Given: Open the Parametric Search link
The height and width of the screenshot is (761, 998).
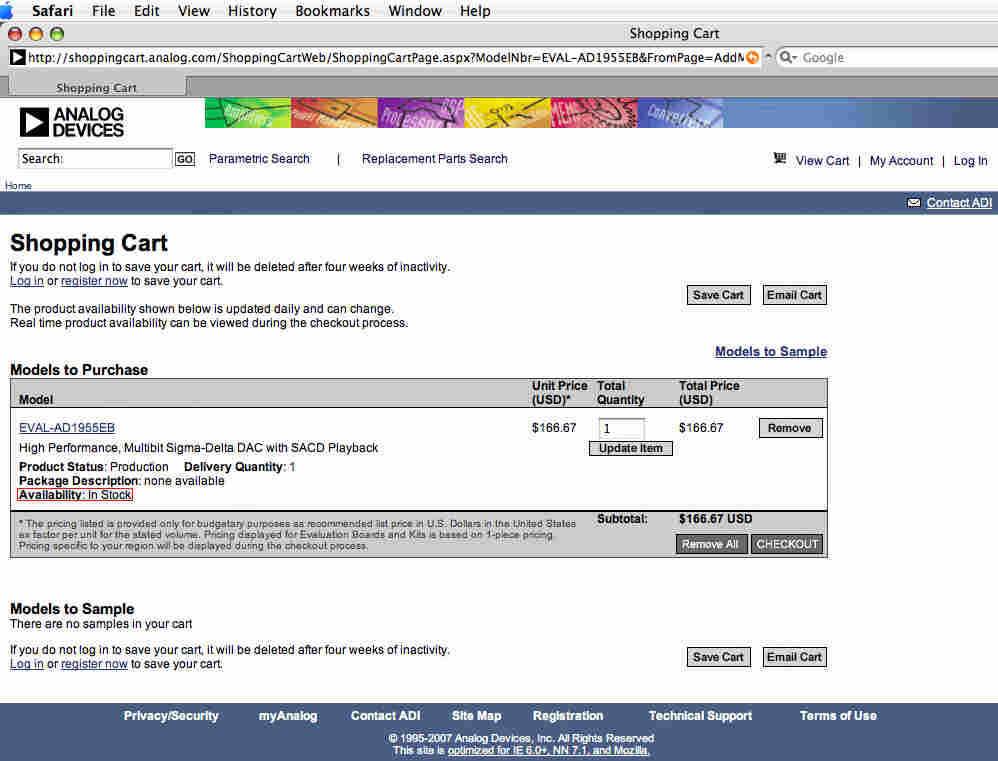Looking at the screenshot, I should (x=259, y=158).
